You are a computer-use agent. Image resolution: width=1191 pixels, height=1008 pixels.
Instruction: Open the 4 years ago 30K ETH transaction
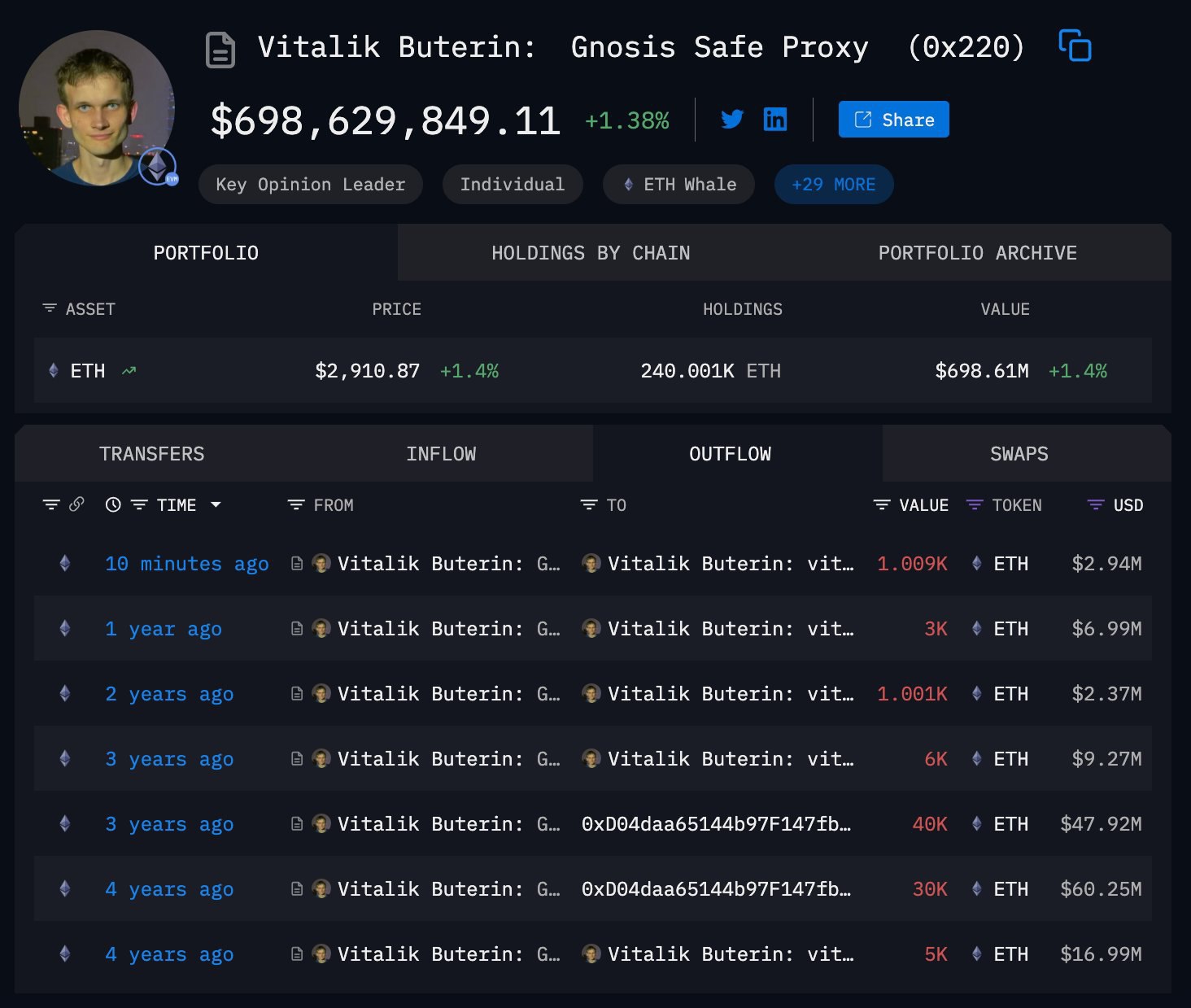(169, 889)
